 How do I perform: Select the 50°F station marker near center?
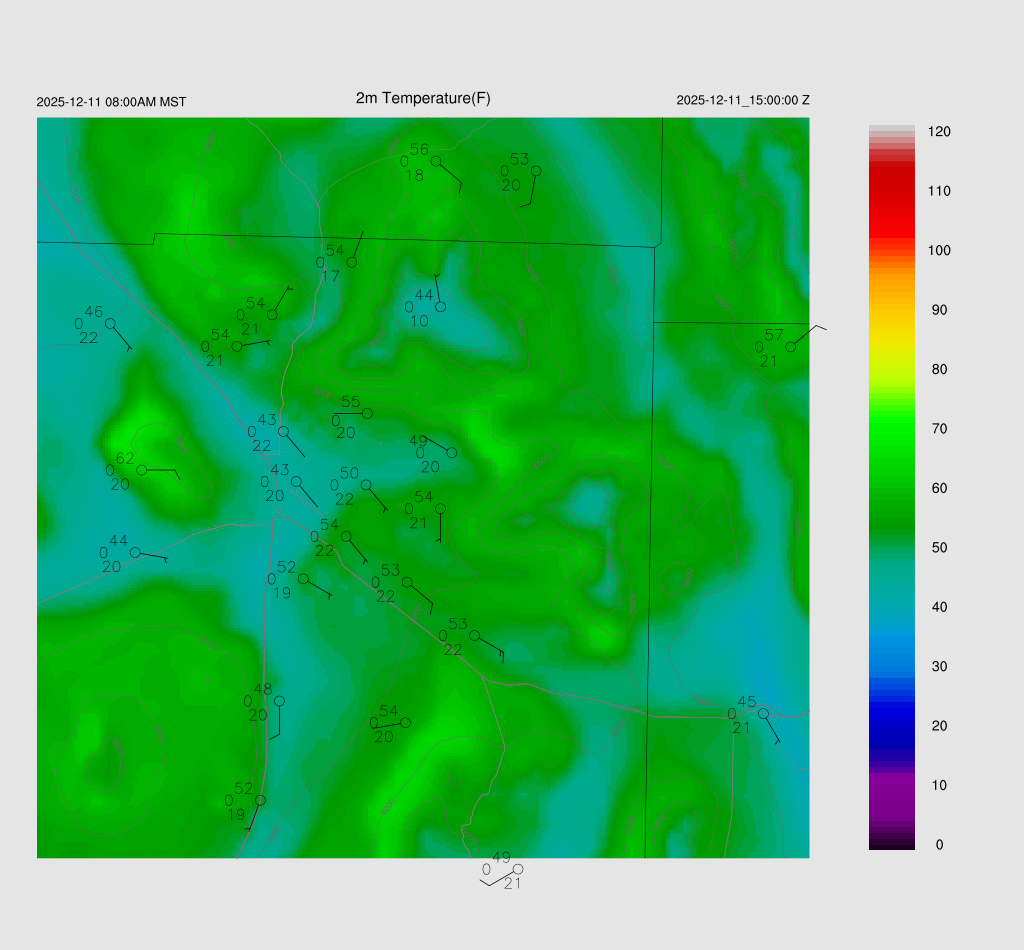366,485
